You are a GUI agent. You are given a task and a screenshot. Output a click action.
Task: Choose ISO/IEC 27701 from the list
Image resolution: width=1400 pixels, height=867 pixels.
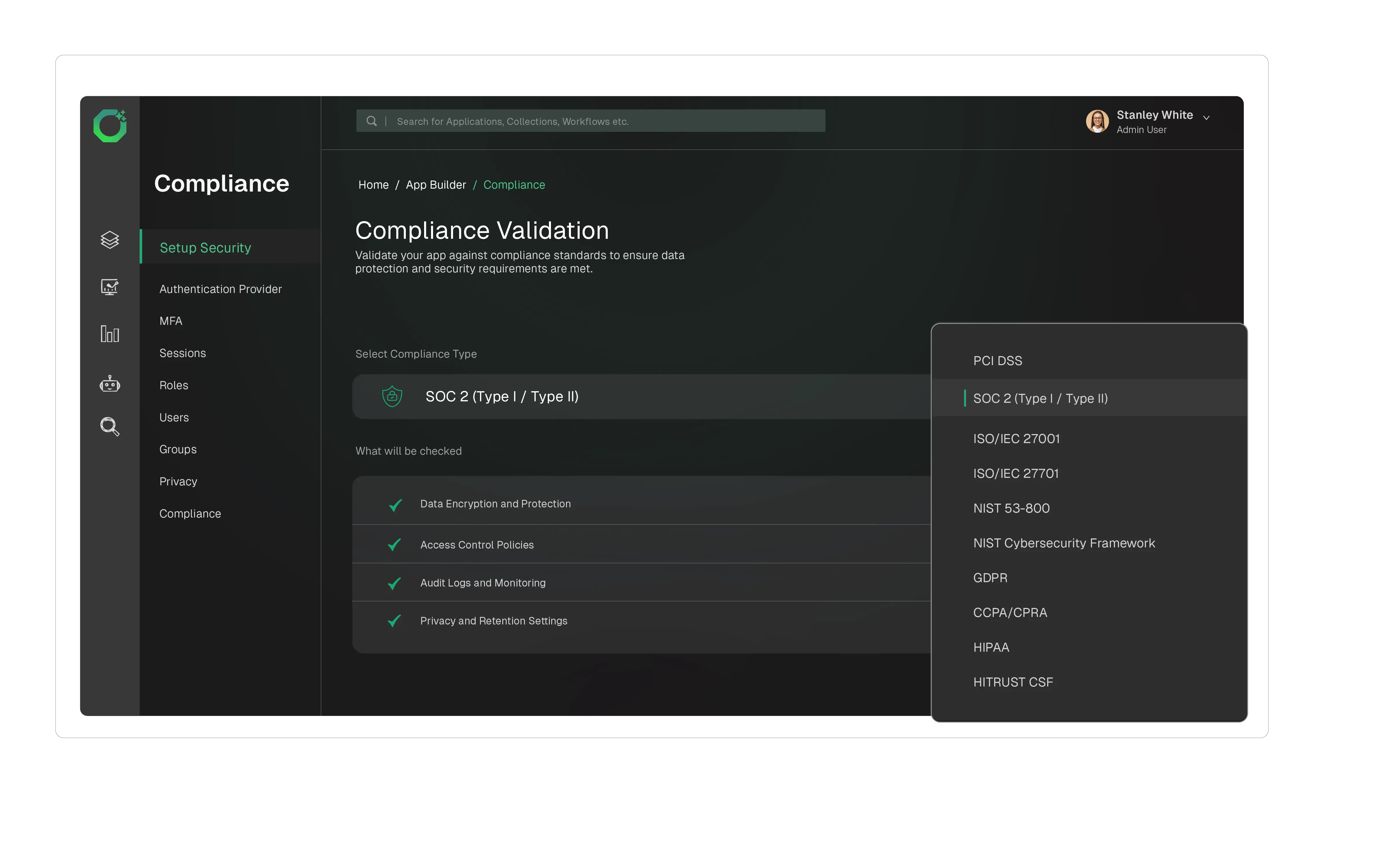[x=1016, y=474]
